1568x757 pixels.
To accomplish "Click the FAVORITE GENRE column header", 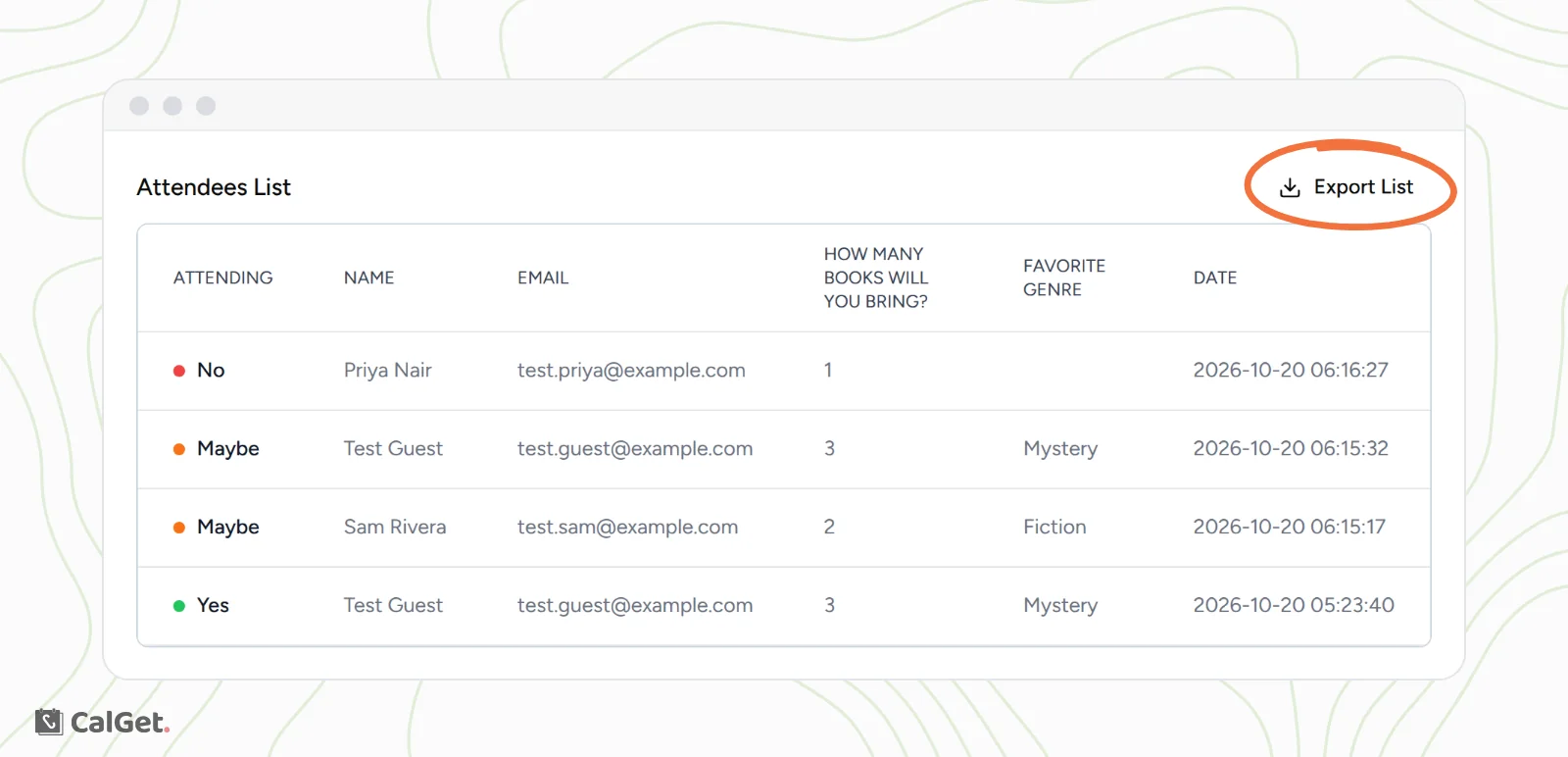I will pyautogui.click(x=1064, y=278).
